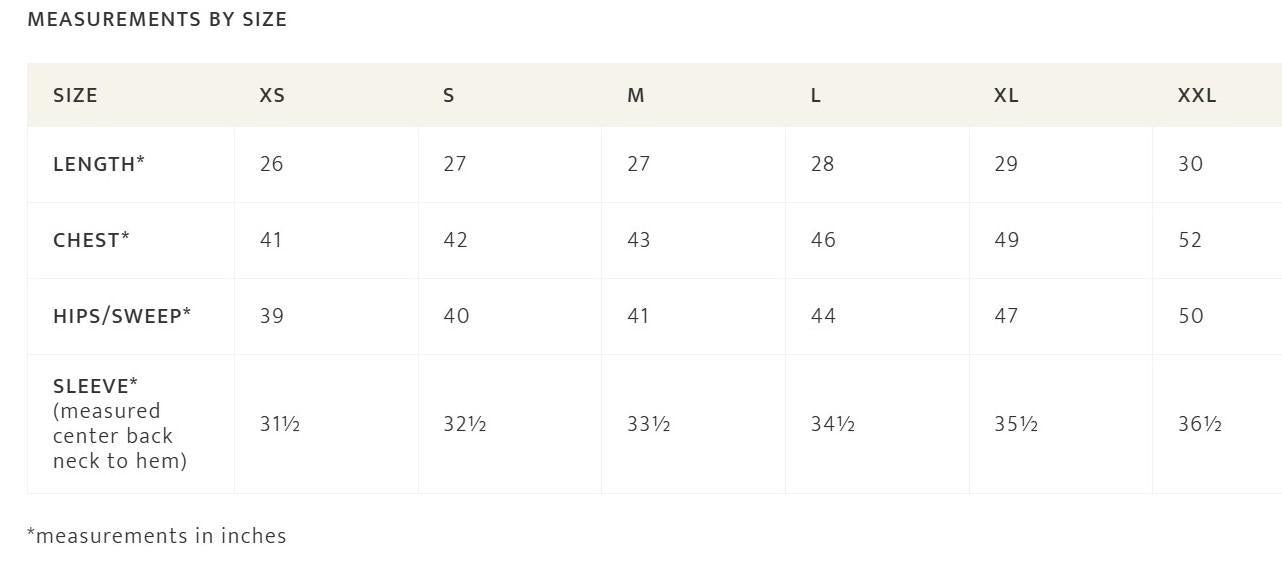This screenshot has height=564, width=1282.
Task: Select the MEASUREMENTS BY SIZE heading
Action: pos(157,19)
